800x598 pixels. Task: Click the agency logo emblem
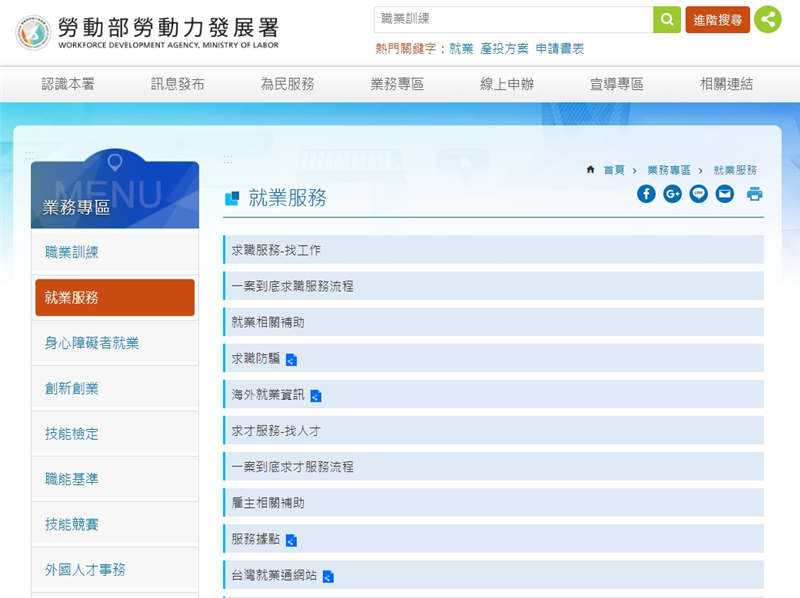[x=33, y=33]
